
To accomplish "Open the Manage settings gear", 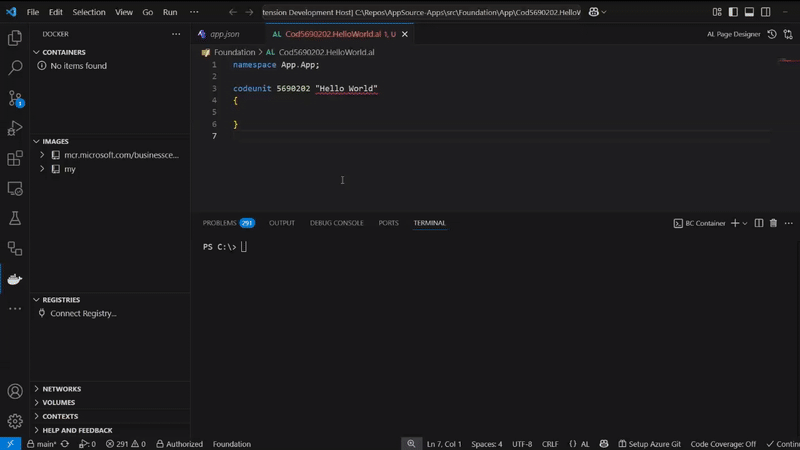I will pyautogui.click(x=15, y=421).
